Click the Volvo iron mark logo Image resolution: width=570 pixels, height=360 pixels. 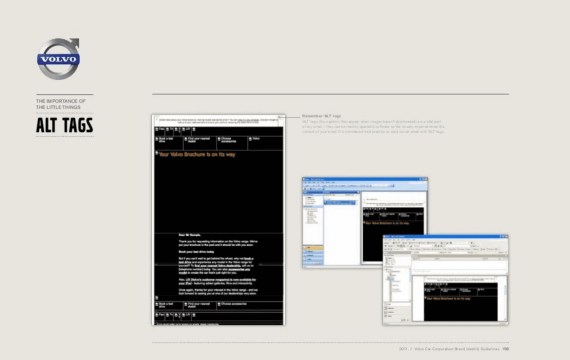coord(58,59)
